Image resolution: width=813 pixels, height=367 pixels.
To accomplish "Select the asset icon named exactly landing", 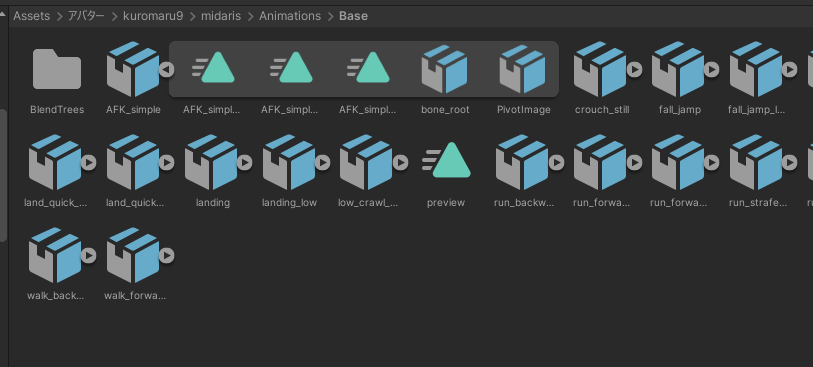I will click(x=211, y=162).
